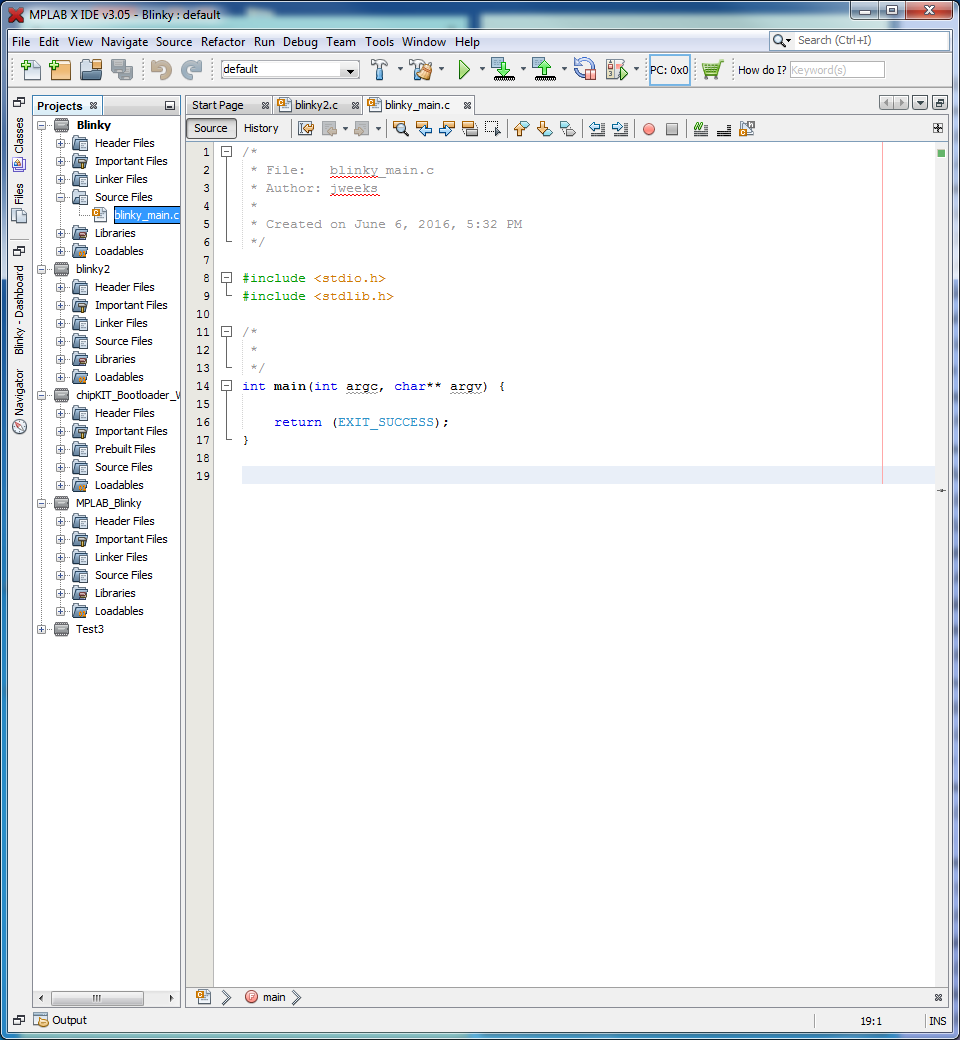Click the Open Project folder icon
This screenshot has width=960, height=1040.
pyautogui.click(x=91, y=69)
